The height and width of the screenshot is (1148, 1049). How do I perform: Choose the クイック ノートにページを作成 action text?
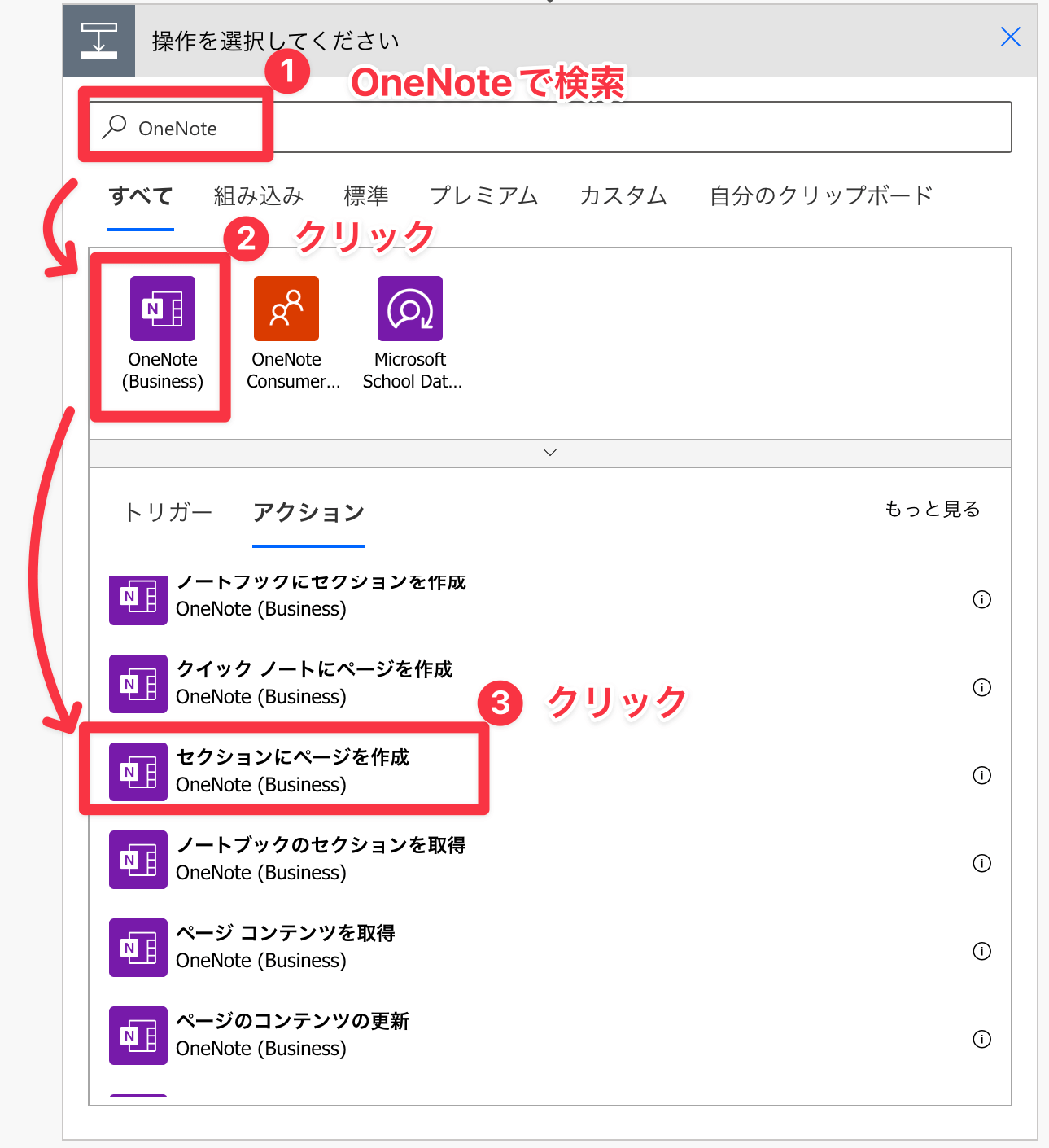[314, 669]
